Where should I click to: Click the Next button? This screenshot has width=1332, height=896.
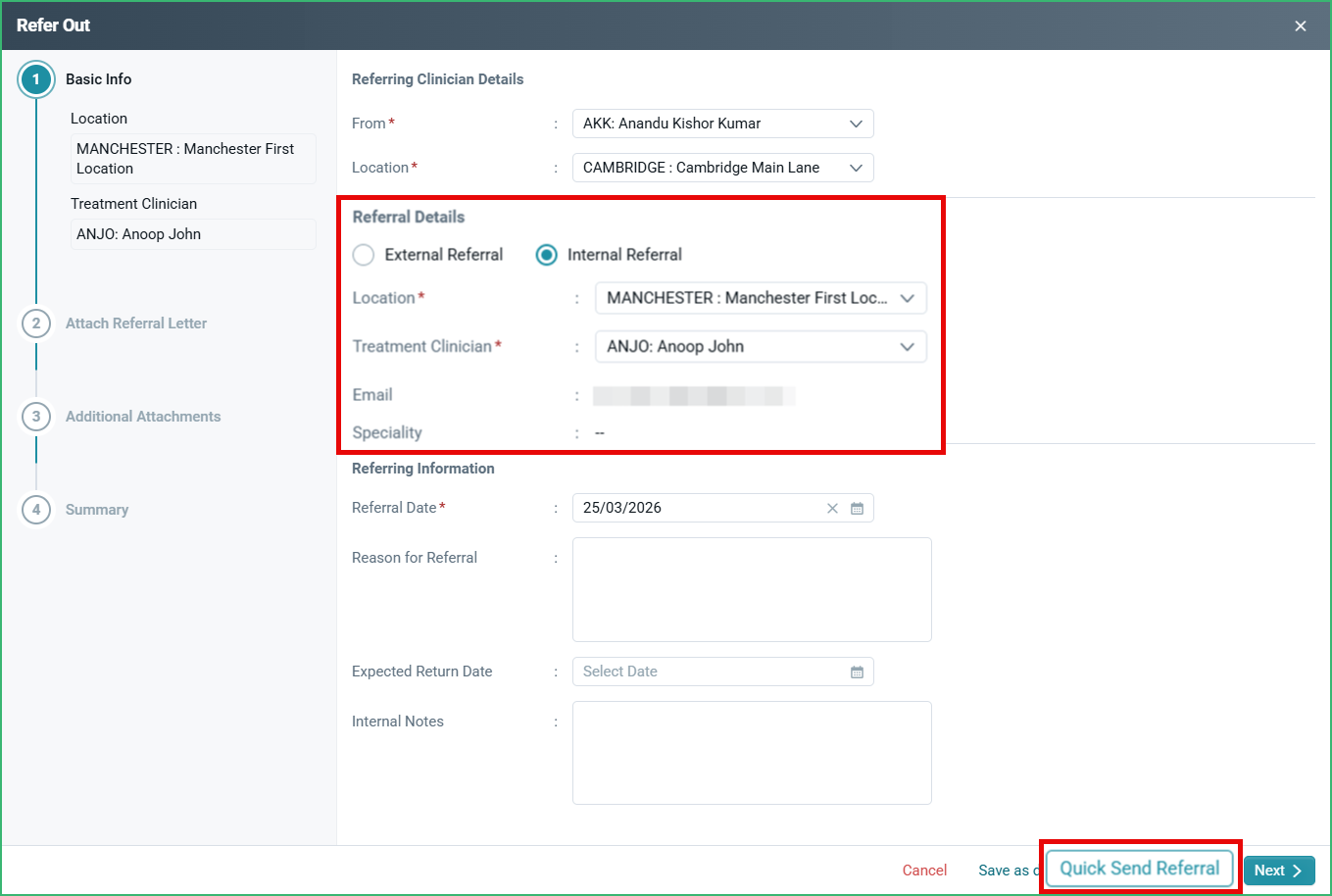1279,871
